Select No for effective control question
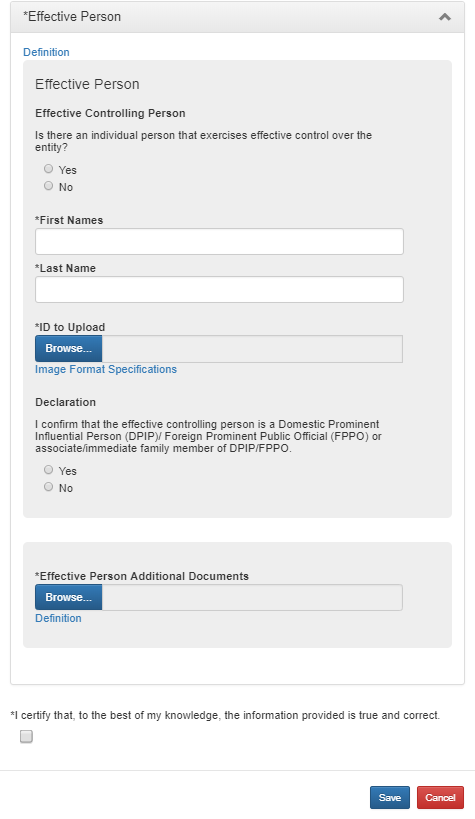 click(x=49, y=186)
